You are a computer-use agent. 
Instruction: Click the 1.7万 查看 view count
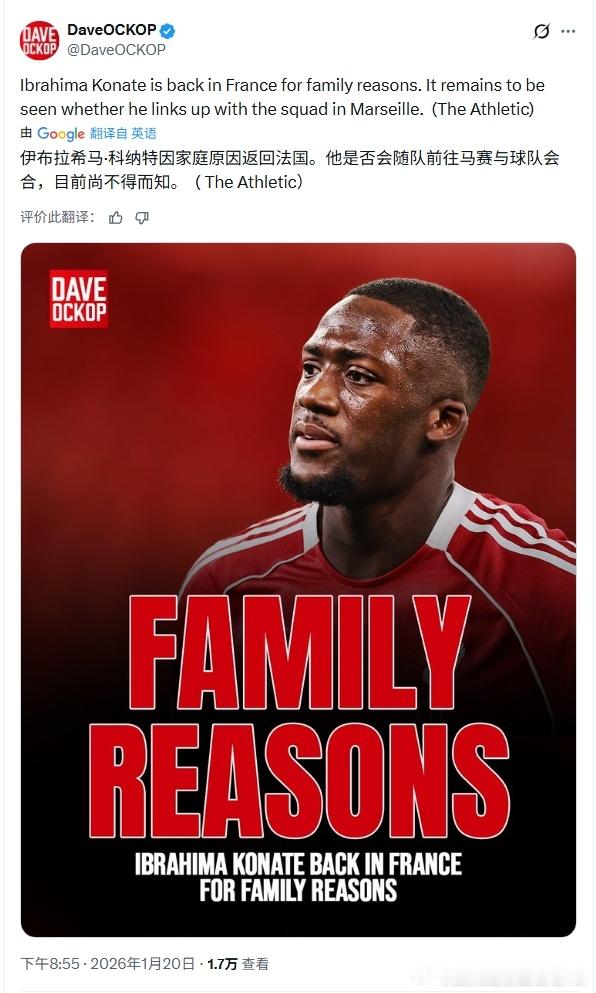tap(238, 964)
